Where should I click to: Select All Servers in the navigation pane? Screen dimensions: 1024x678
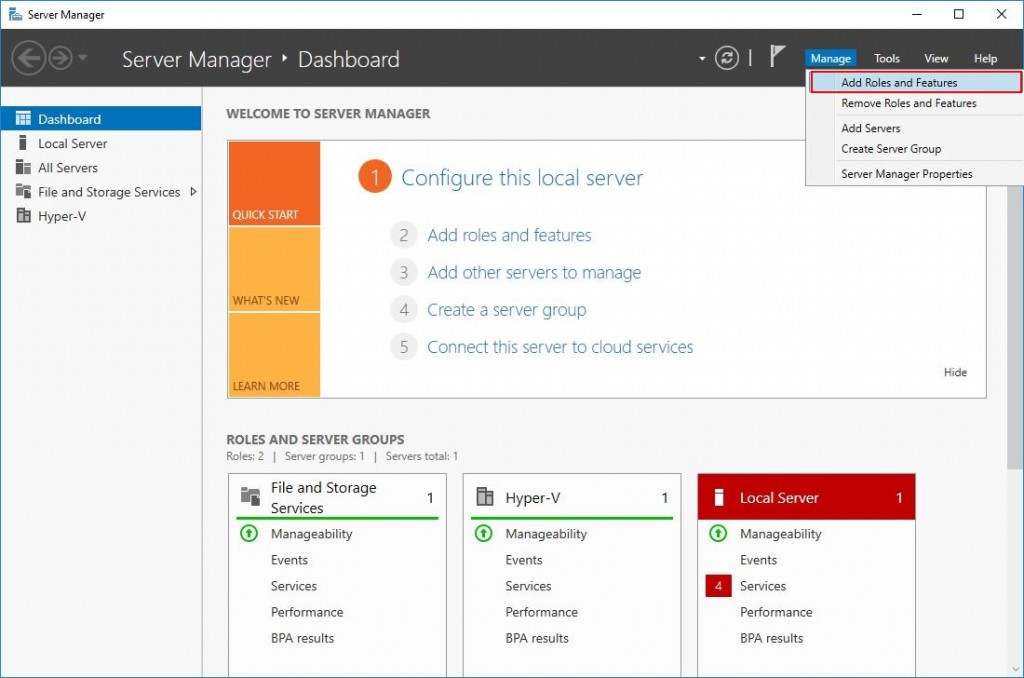(x=67, y=167)
